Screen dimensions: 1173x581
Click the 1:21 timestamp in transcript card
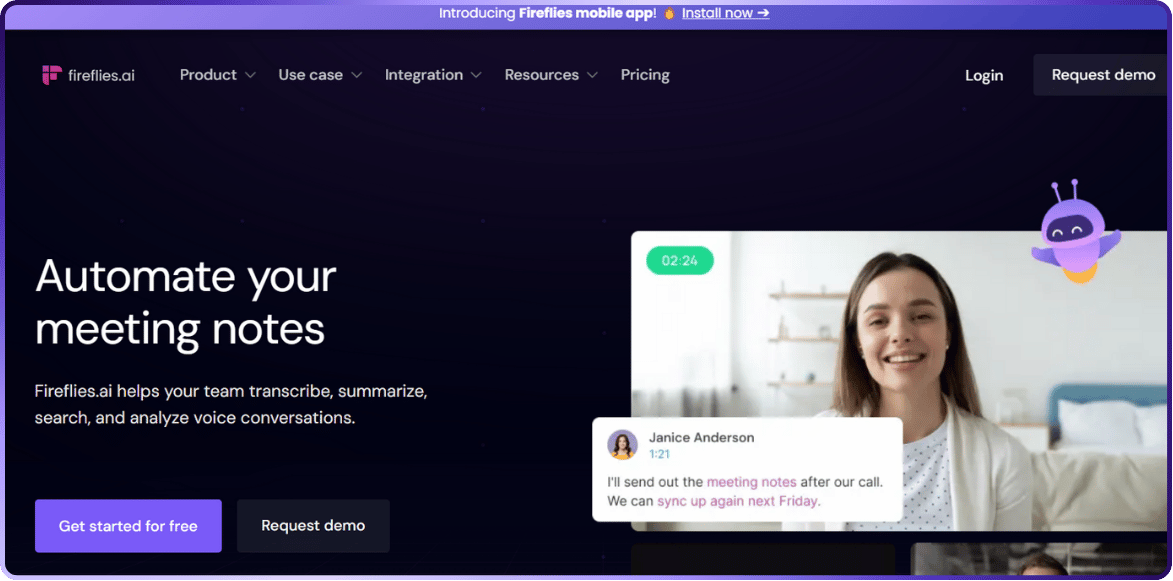[x=659, y=454]
